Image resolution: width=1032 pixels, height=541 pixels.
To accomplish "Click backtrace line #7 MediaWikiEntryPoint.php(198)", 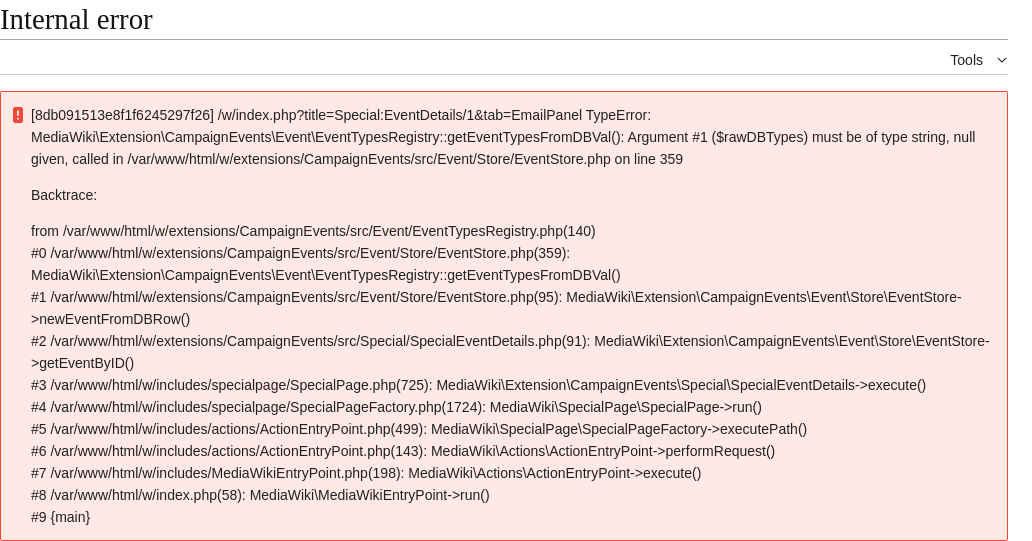I will click(366, 473).
